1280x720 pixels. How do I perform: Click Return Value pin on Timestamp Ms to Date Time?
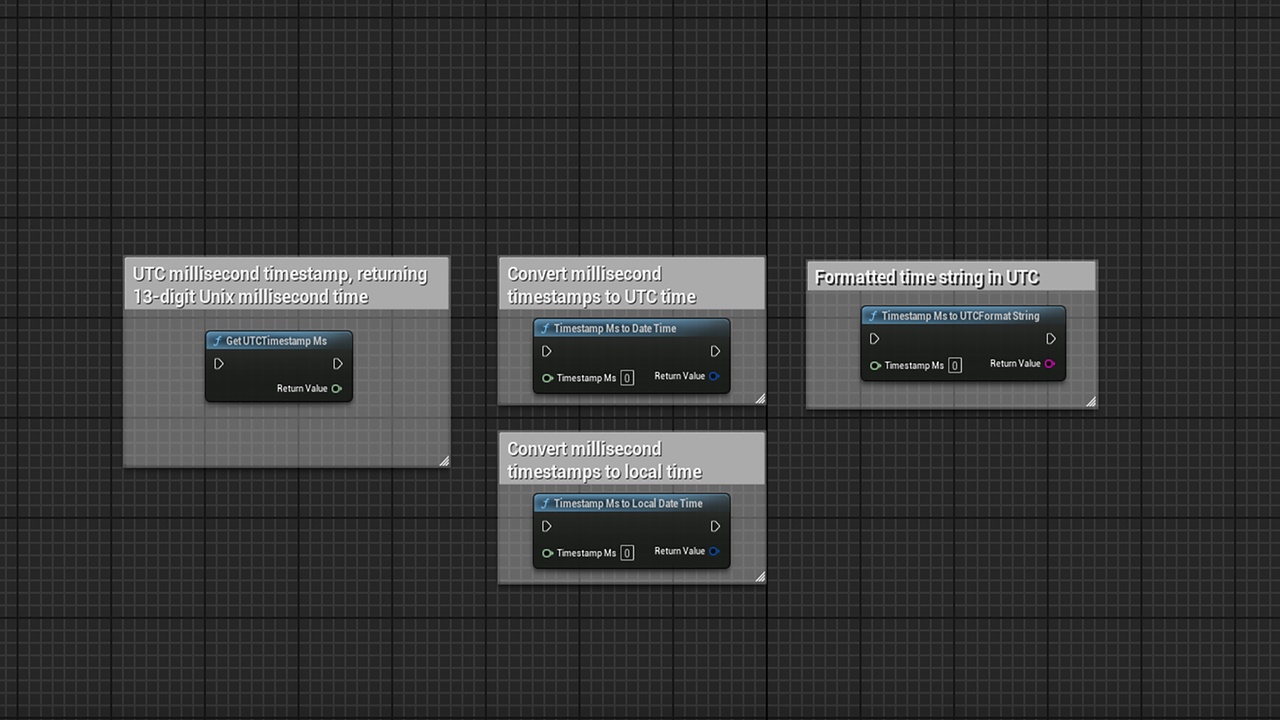[x=714, y=376]
